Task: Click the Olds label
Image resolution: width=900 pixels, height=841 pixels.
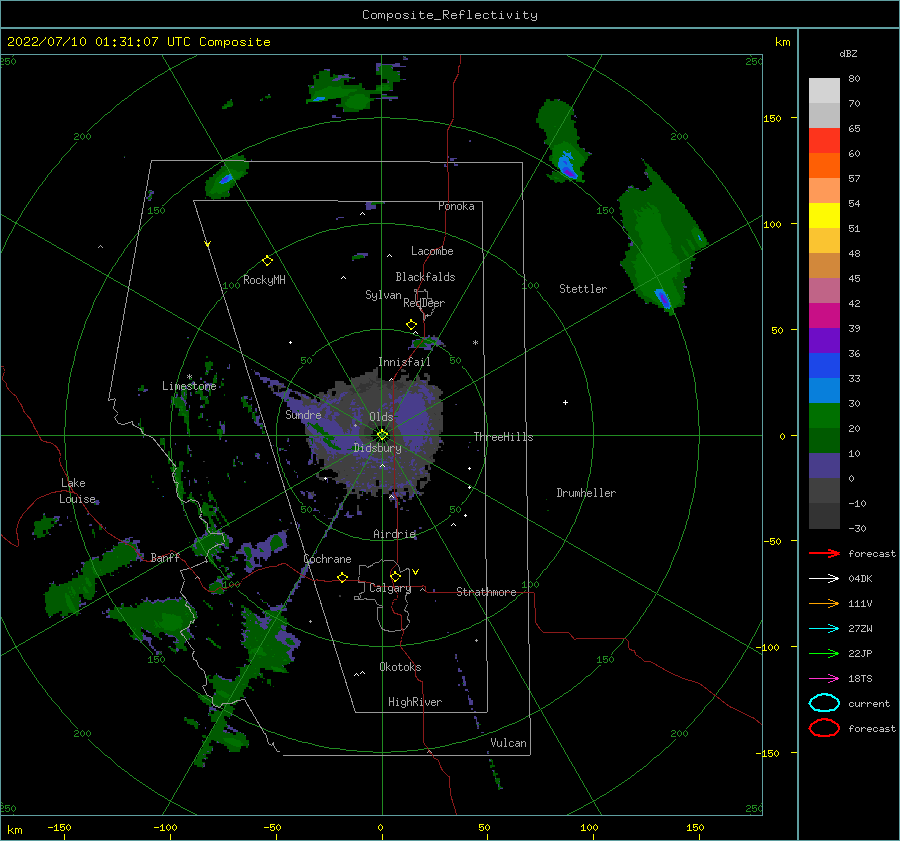Action: click(381, 417)
